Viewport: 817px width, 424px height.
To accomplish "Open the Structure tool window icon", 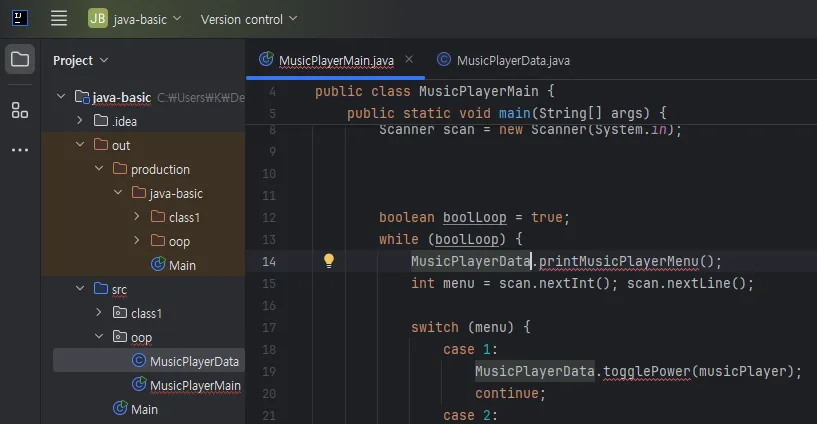I will pos(20,110).
